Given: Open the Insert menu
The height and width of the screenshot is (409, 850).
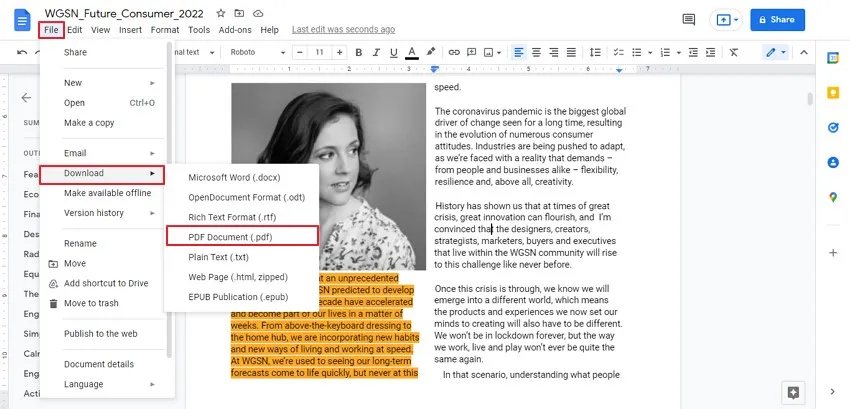Looking at the screenshot, I should pyautogui.click(x=131, y=30).
